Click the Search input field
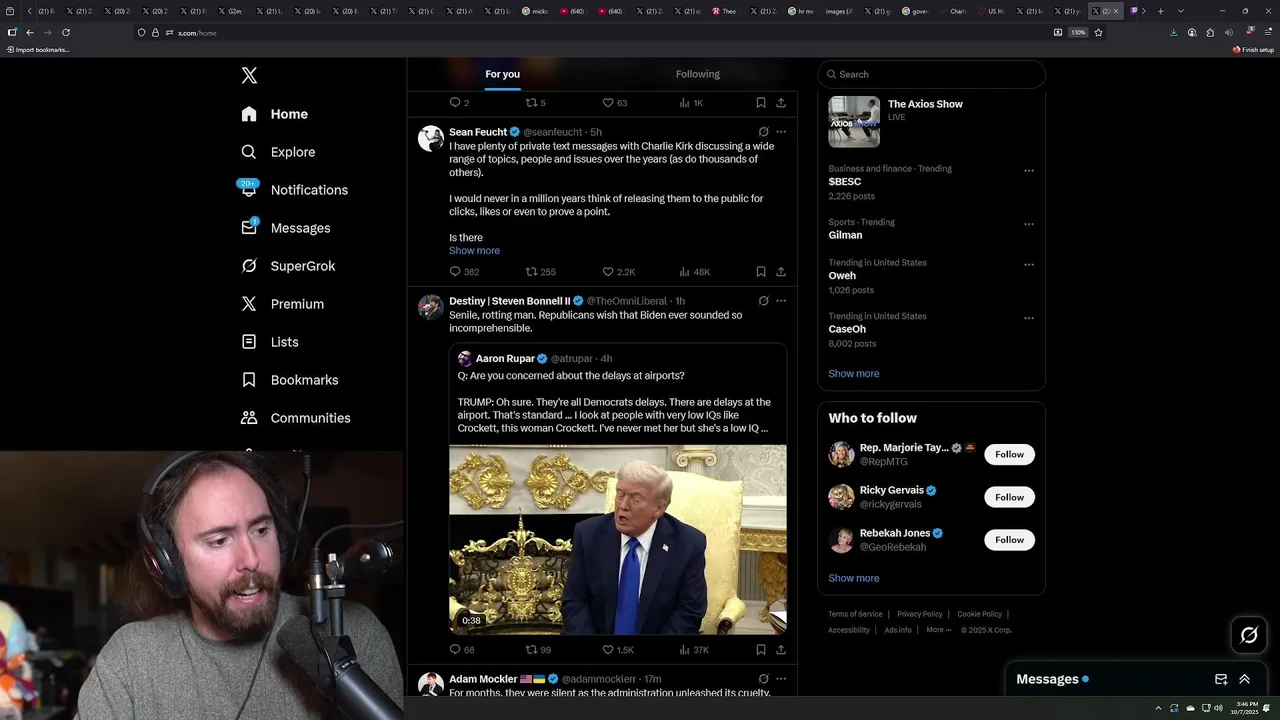Viewport: 1280px width, 720px height. click(931, 74)
